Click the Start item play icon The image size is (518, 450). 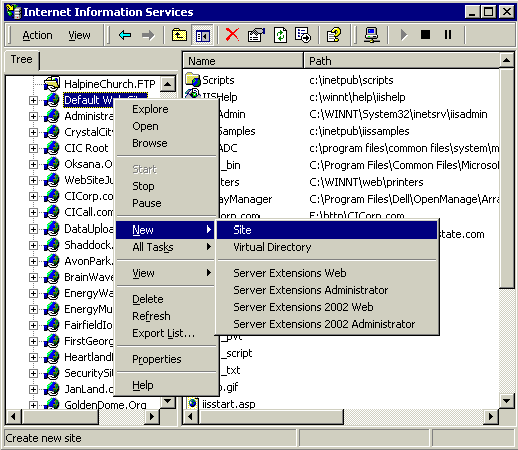(x=404, y=35)
